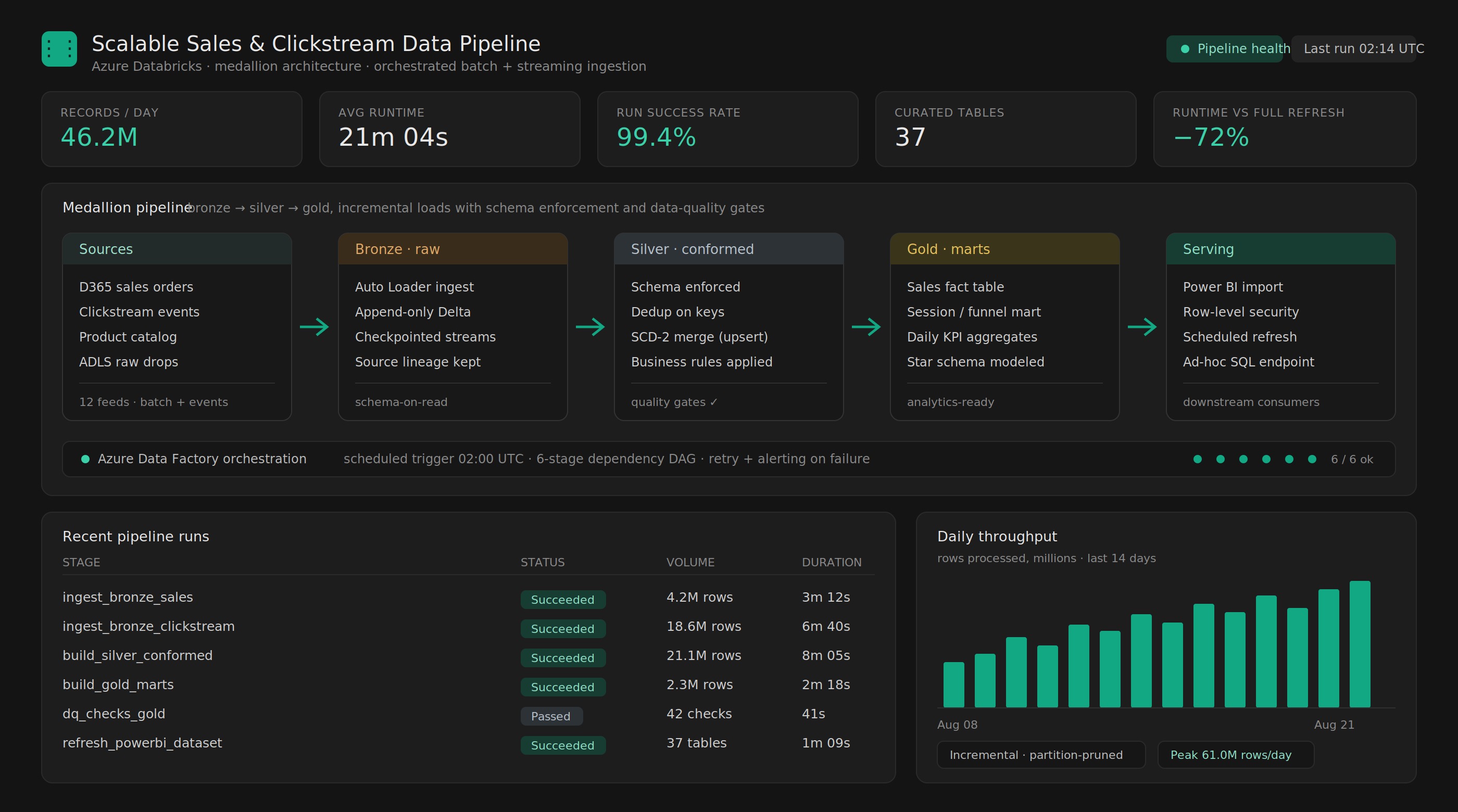Click Azure Data Factory orchestration label
1458x812 pixels.
(x=202, y=459)
